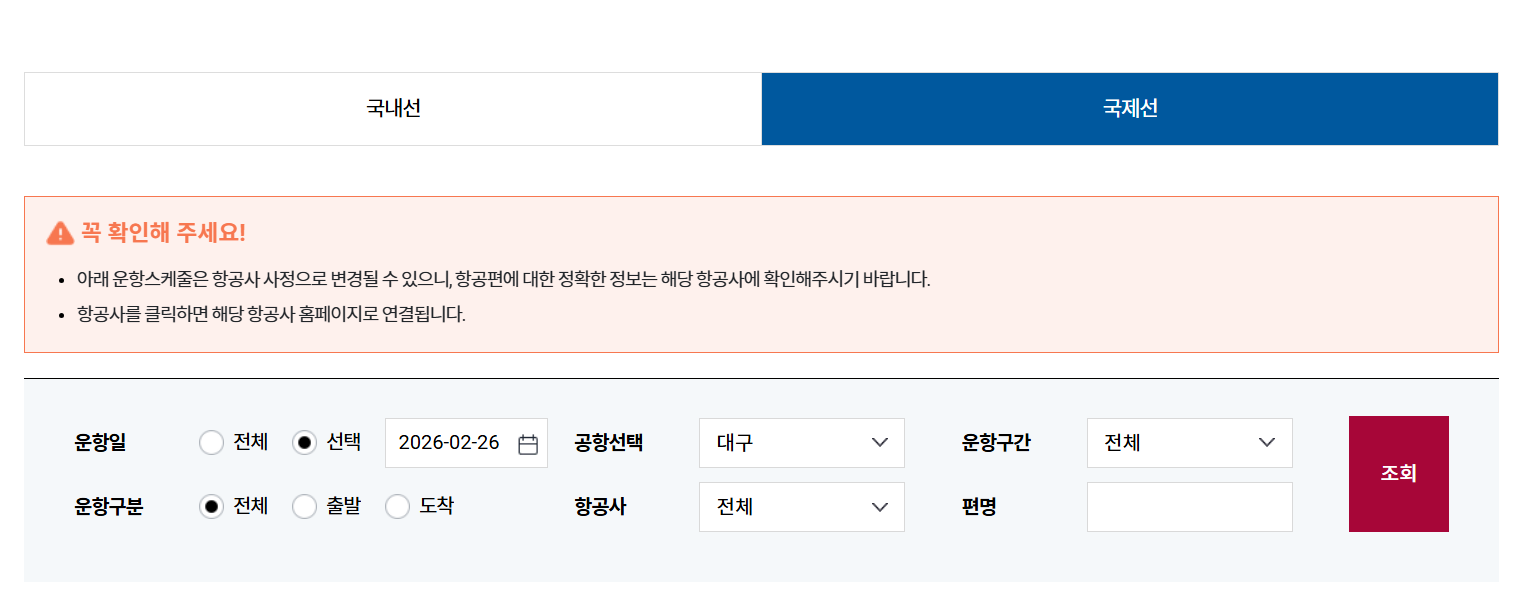Click the 공항선택 dropdown chevron arrow
Screen dimensions: 1534x615
tap(880, 443)
